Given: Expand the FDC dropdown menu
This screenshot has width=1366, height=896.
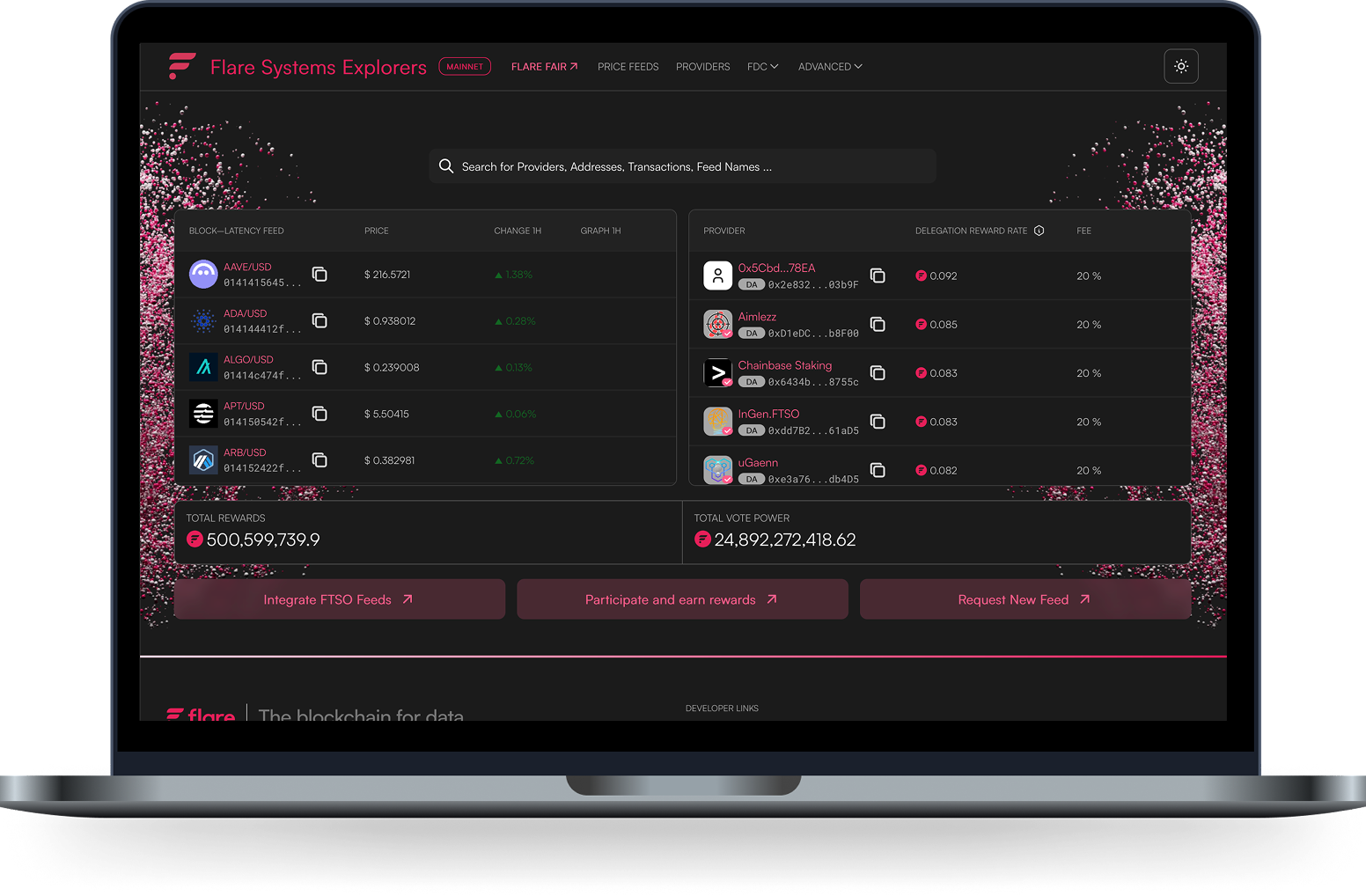Looking at the screenshot, I should coord(762,67).
